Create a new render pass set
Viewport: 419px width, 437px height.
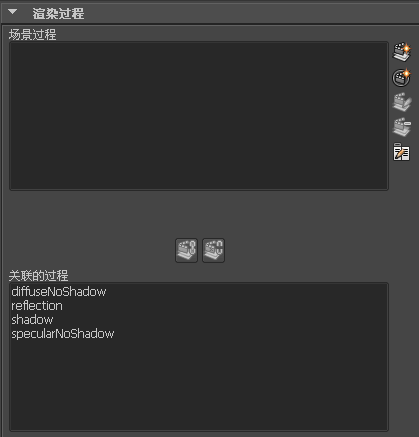[401, 78]
